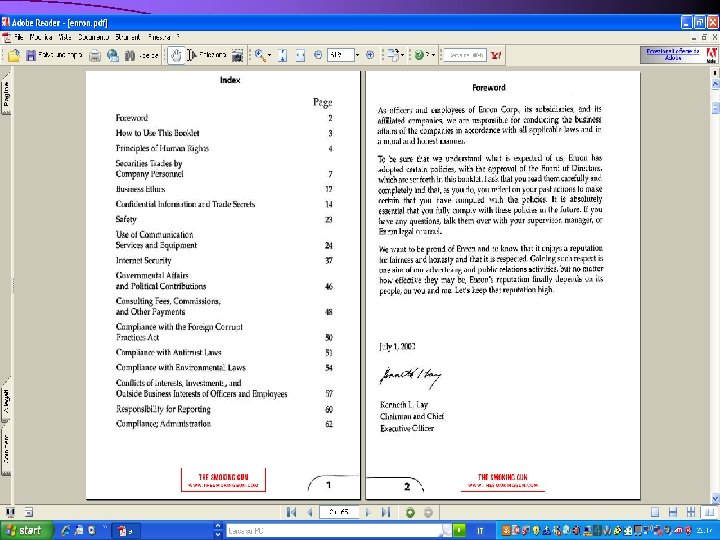Open the Pagine side panel tab
The image size is (720, 540).
pyautogui.click(x=6, y=94)
